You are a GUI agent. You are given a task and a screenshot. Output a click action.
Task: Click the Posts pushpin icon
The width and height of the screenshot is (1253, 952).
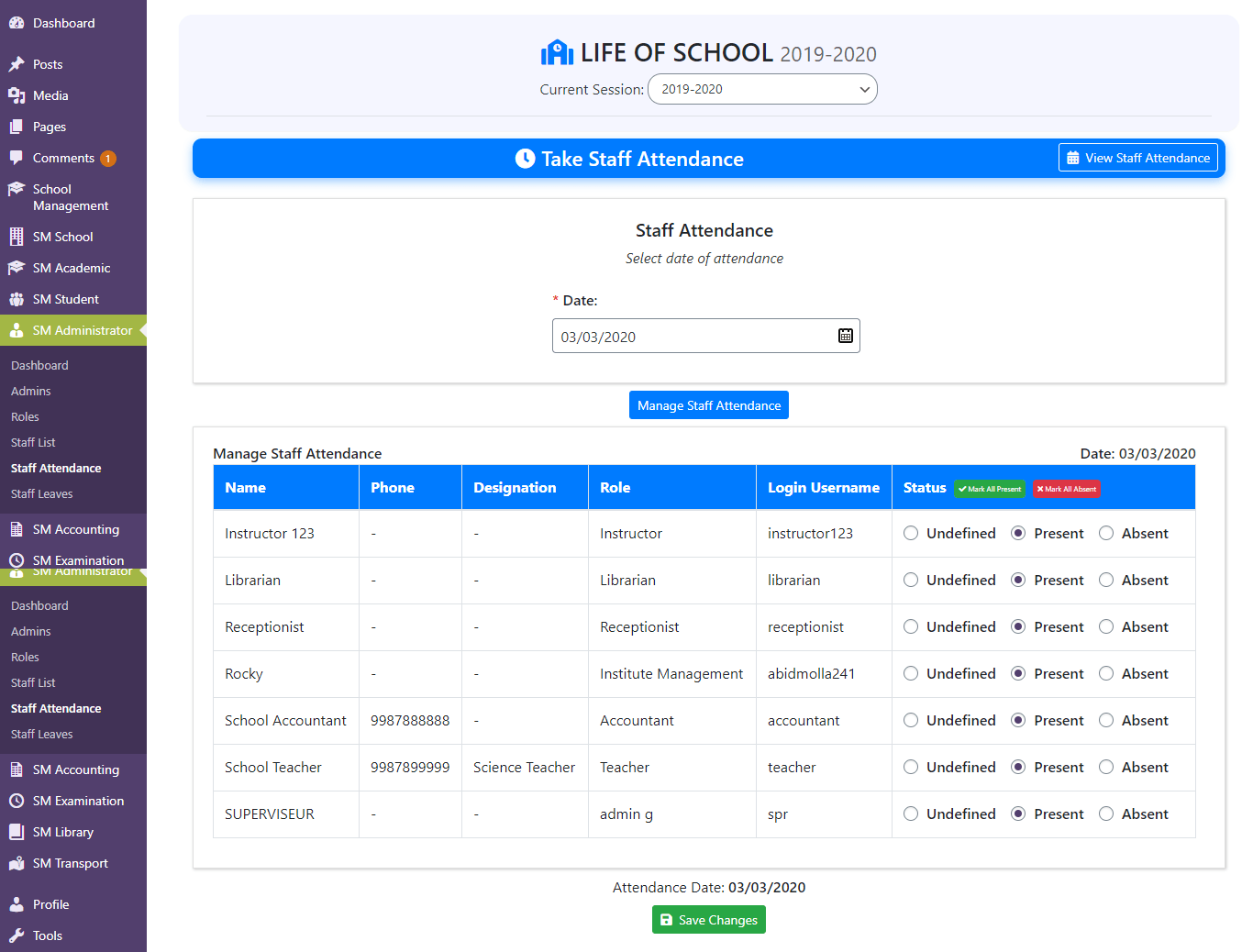pos(17,64)
